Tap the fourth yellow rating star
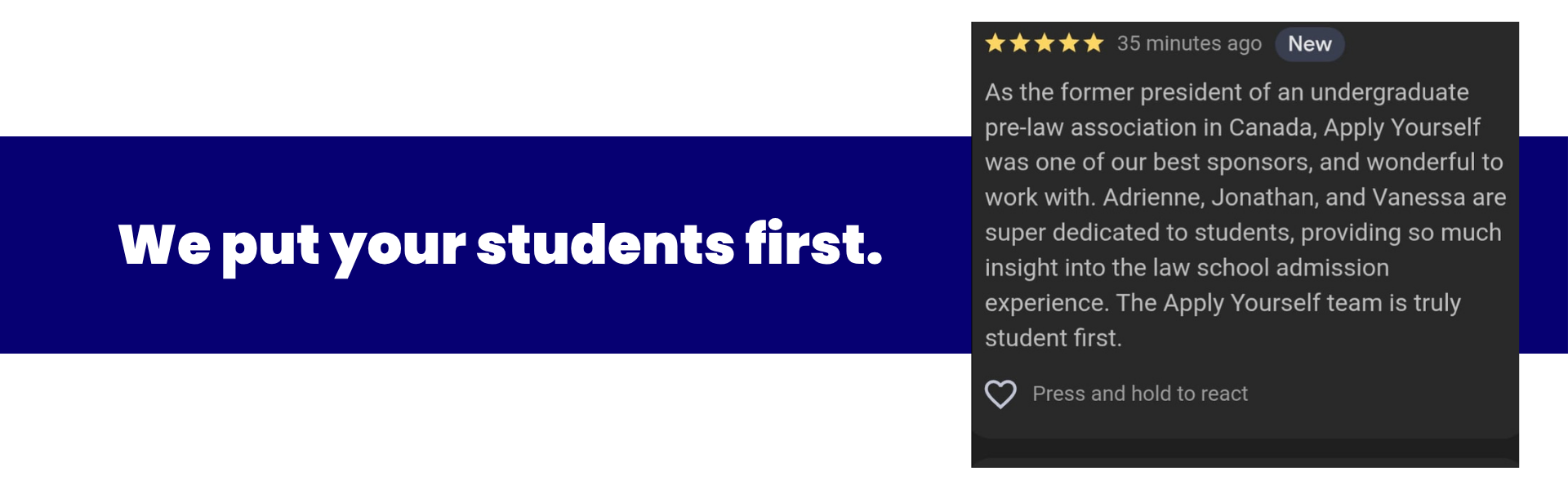Image resolution: width=1568 pixels, height=490 pixels. pyautogui.click(x=1069, y=43)
